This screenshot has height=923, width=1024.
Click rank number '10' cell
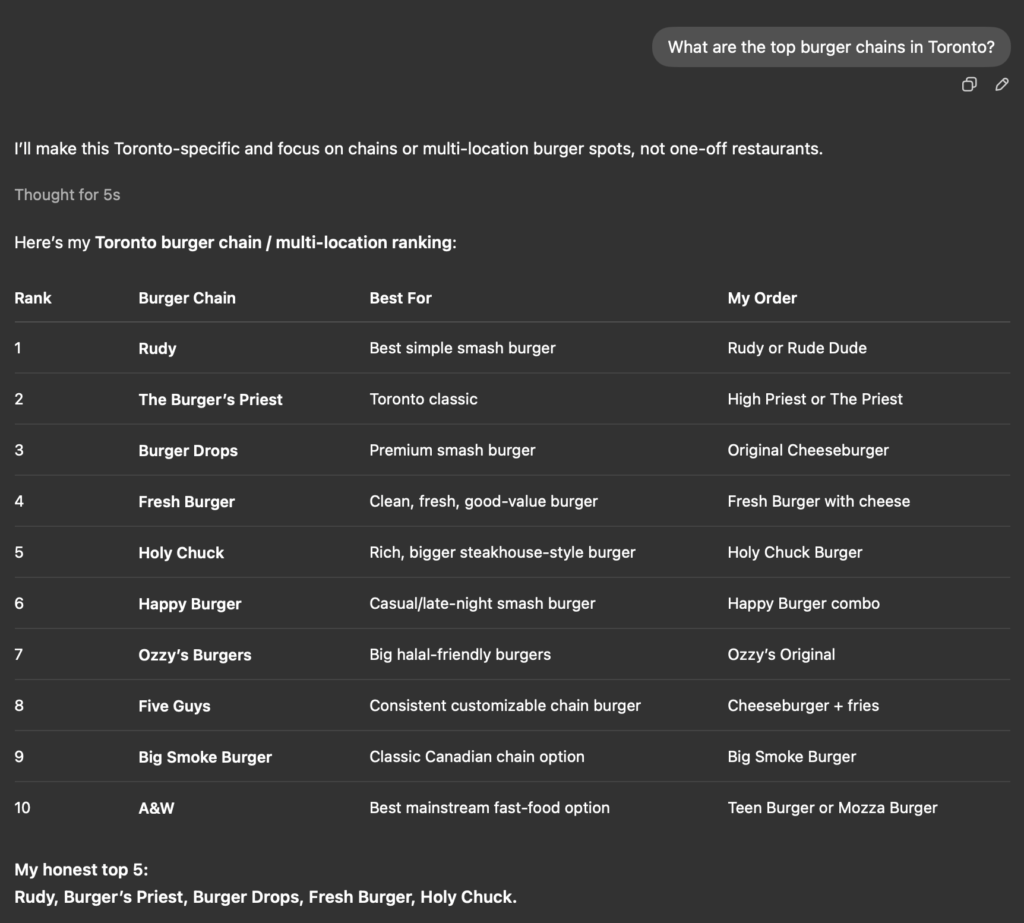pyautogui.click(x=22, y=808)
